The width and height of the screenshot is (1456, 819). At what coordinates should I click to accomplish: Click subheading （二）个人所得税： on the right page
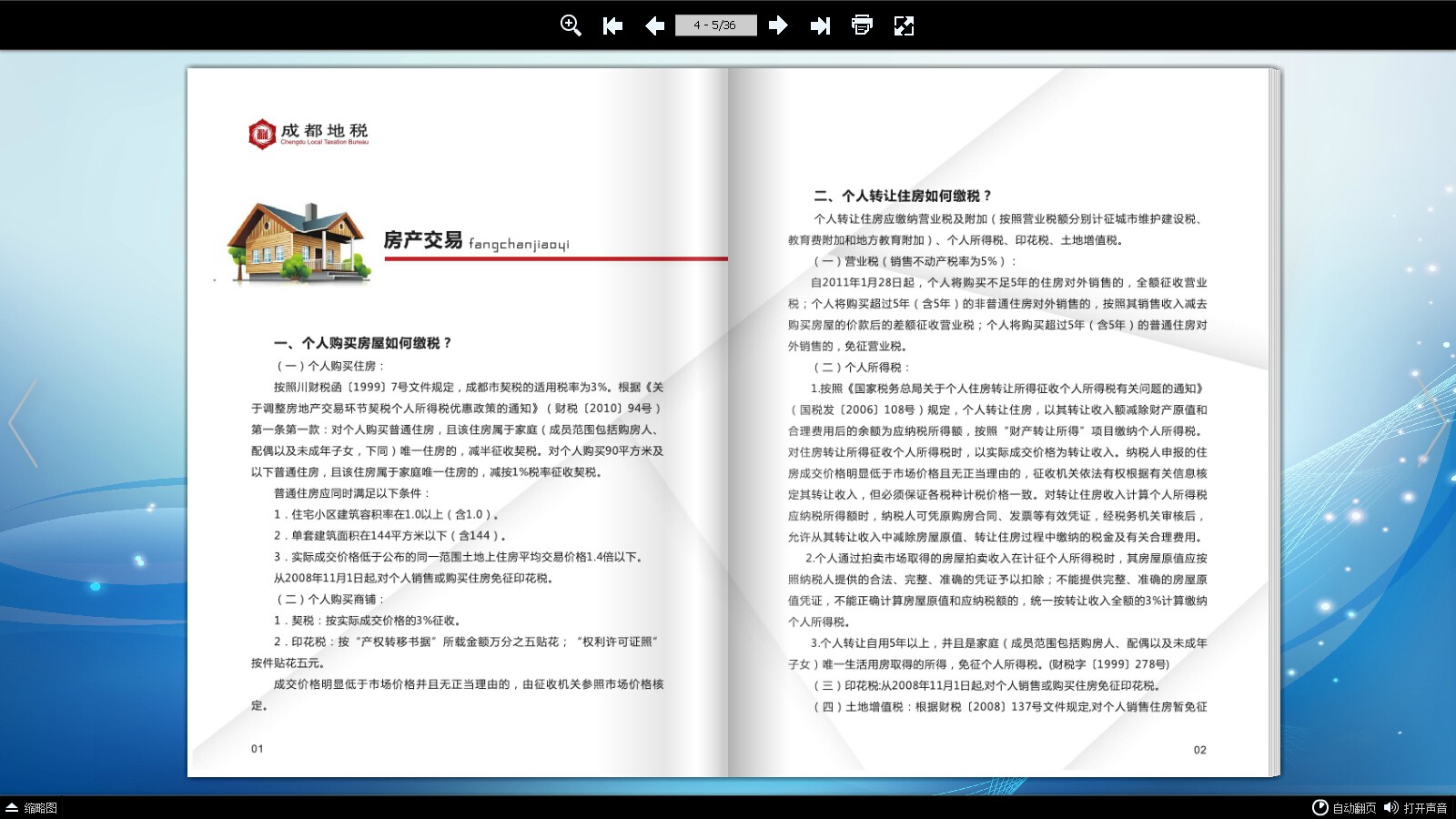tap(861, 368)
